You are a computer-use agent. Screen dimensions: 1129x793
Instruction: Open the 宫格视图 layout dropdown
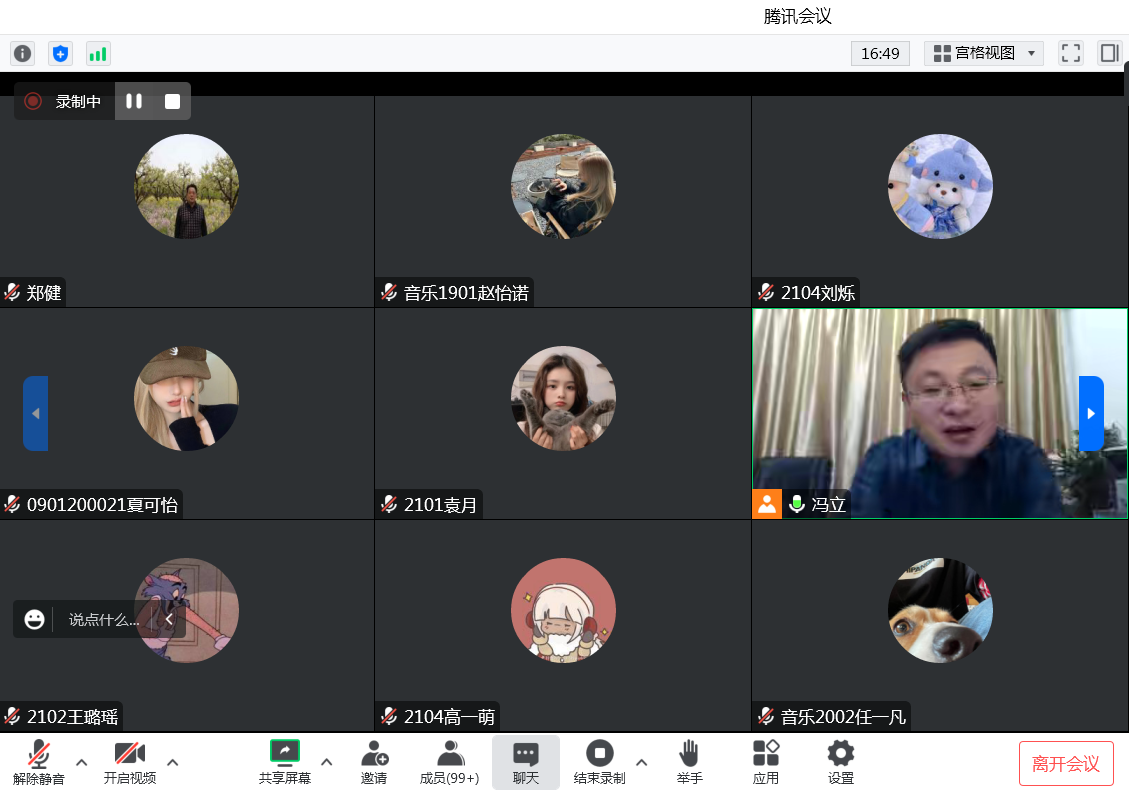click(x=984, y=53)
